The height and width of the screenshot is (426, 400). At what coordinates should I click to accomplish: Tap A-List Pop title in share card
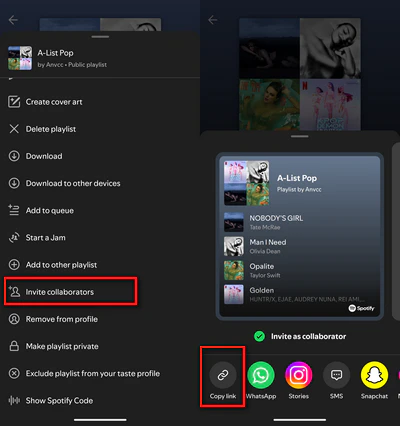(x=297, y=178)
